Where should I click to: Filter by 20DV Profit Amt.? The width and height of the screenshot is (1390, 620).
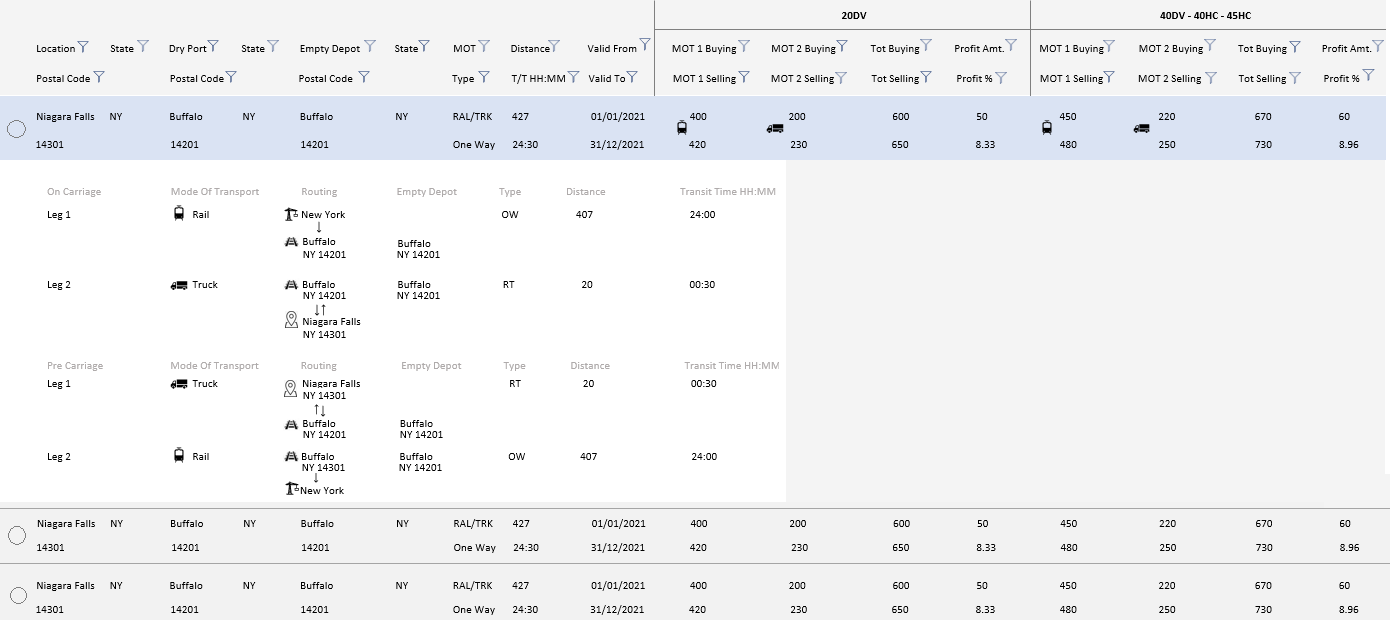coord(1011,45)
